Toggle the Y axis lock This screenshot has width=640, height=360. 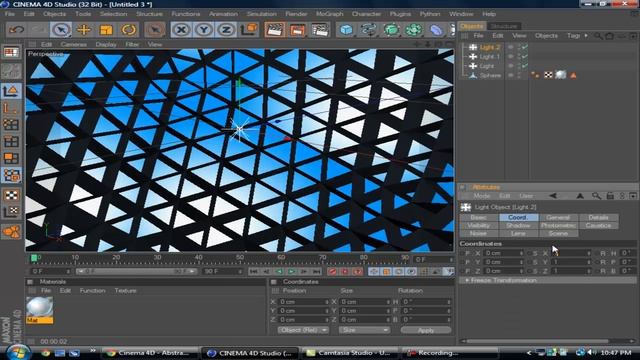tap(204, 30)
